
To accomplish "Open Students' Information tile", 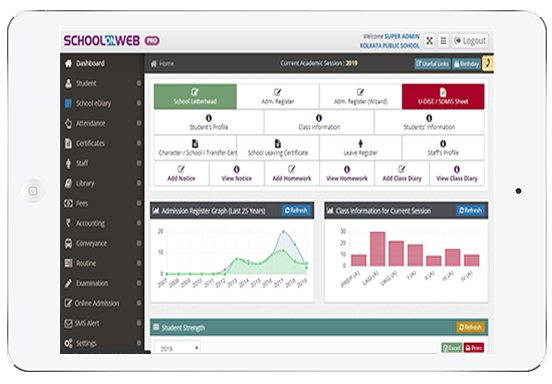I will click(x=429, y=122).
